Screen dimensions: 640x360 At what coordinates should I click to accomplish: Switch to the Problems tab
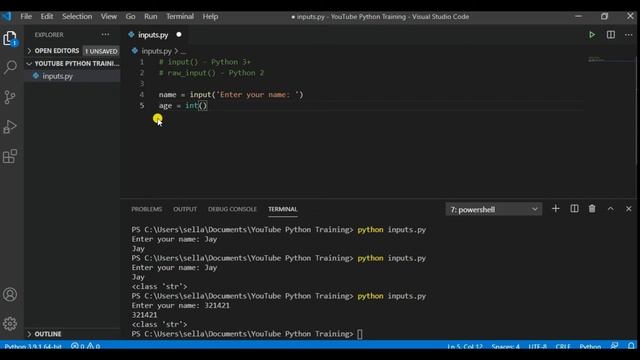coord(147,209)
